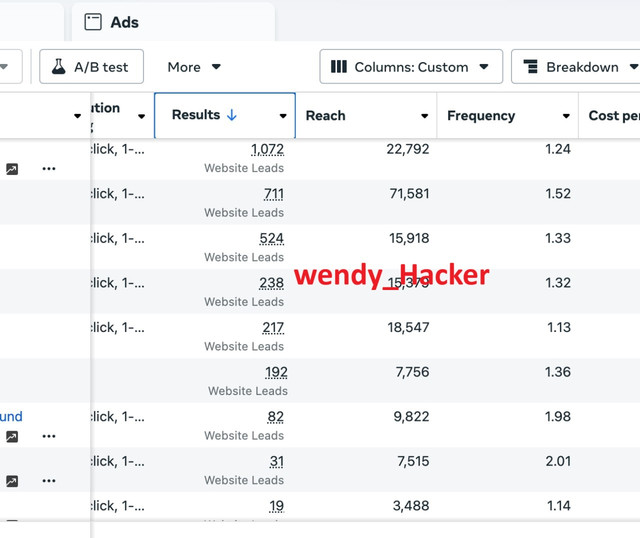Start an A/B test
The image size is (640, 538).
[x=91, y=67]
